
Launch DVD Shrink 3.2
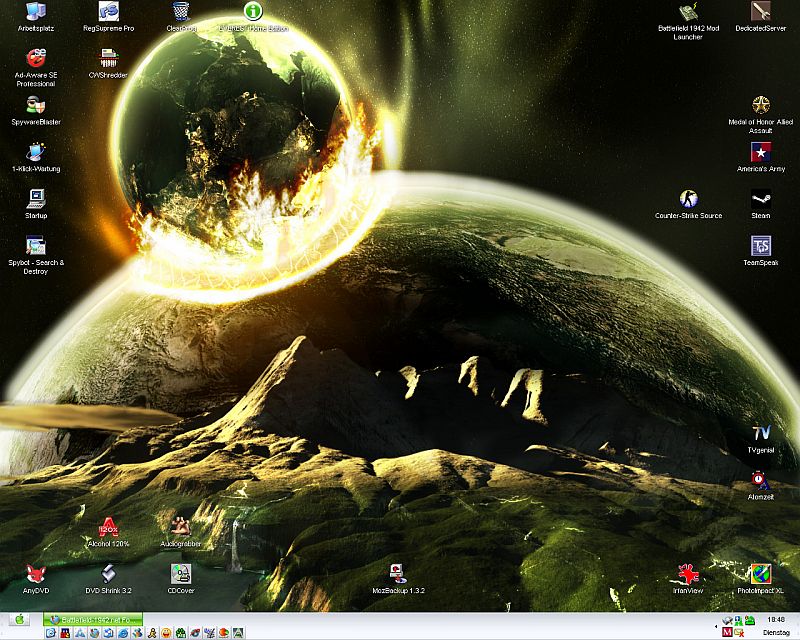[108, 573]
